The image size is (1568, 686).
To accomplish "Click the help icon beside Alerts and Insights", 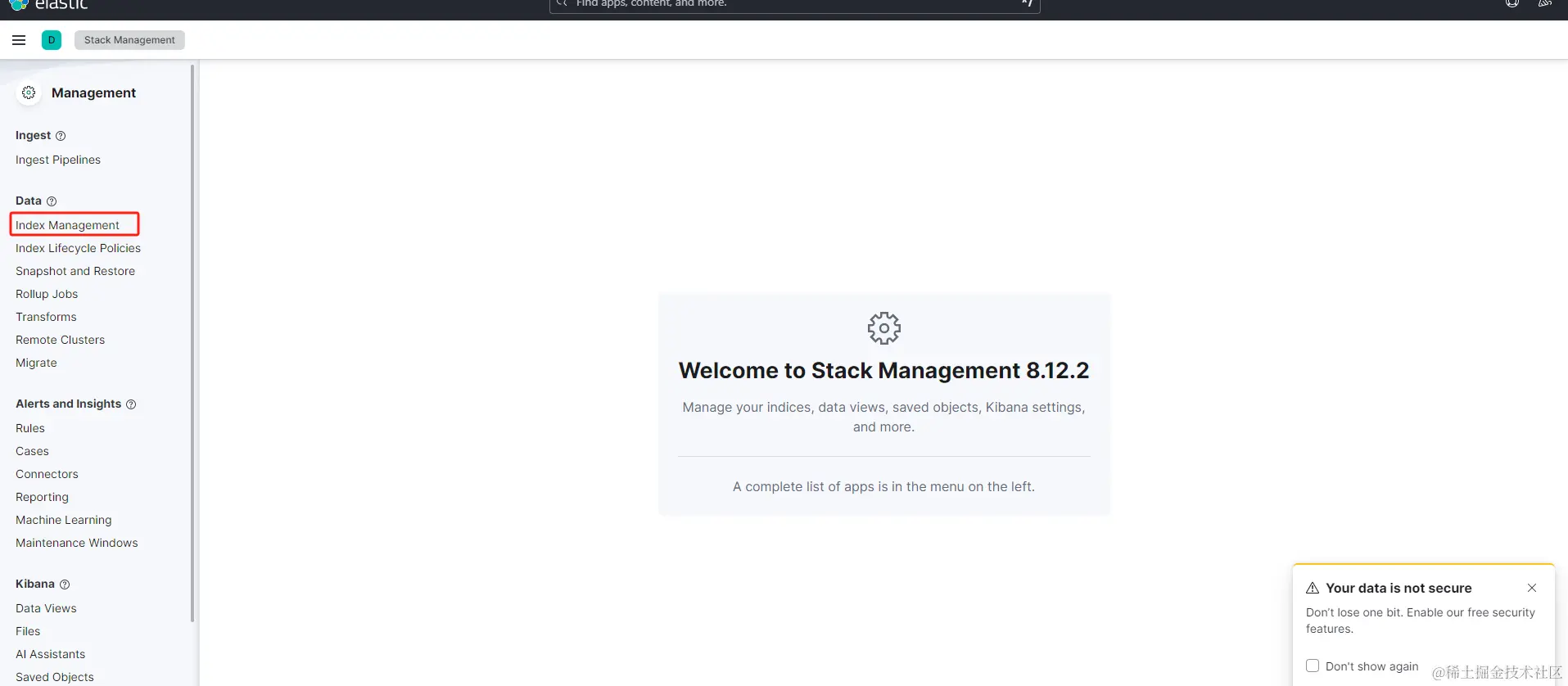I will click(131, 404).
